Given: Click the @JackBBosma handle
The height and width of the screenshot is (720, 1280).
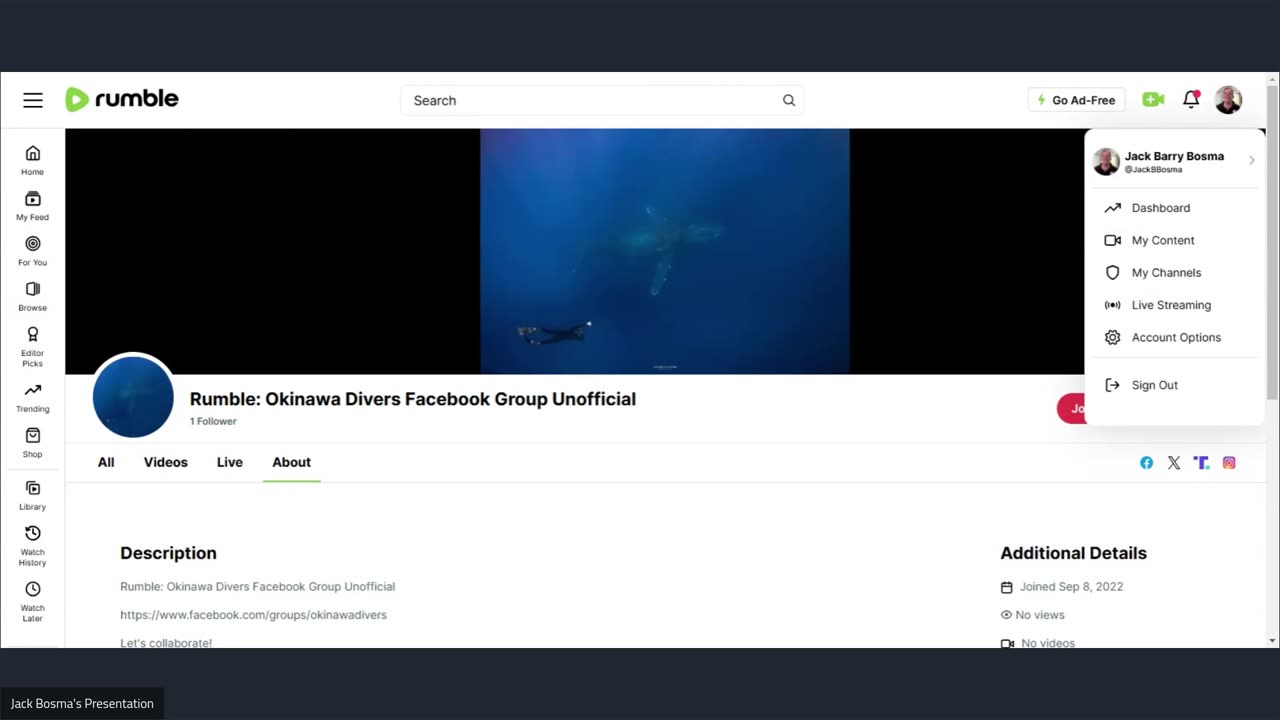Looking at the screenshot, I should (1153, 170).
